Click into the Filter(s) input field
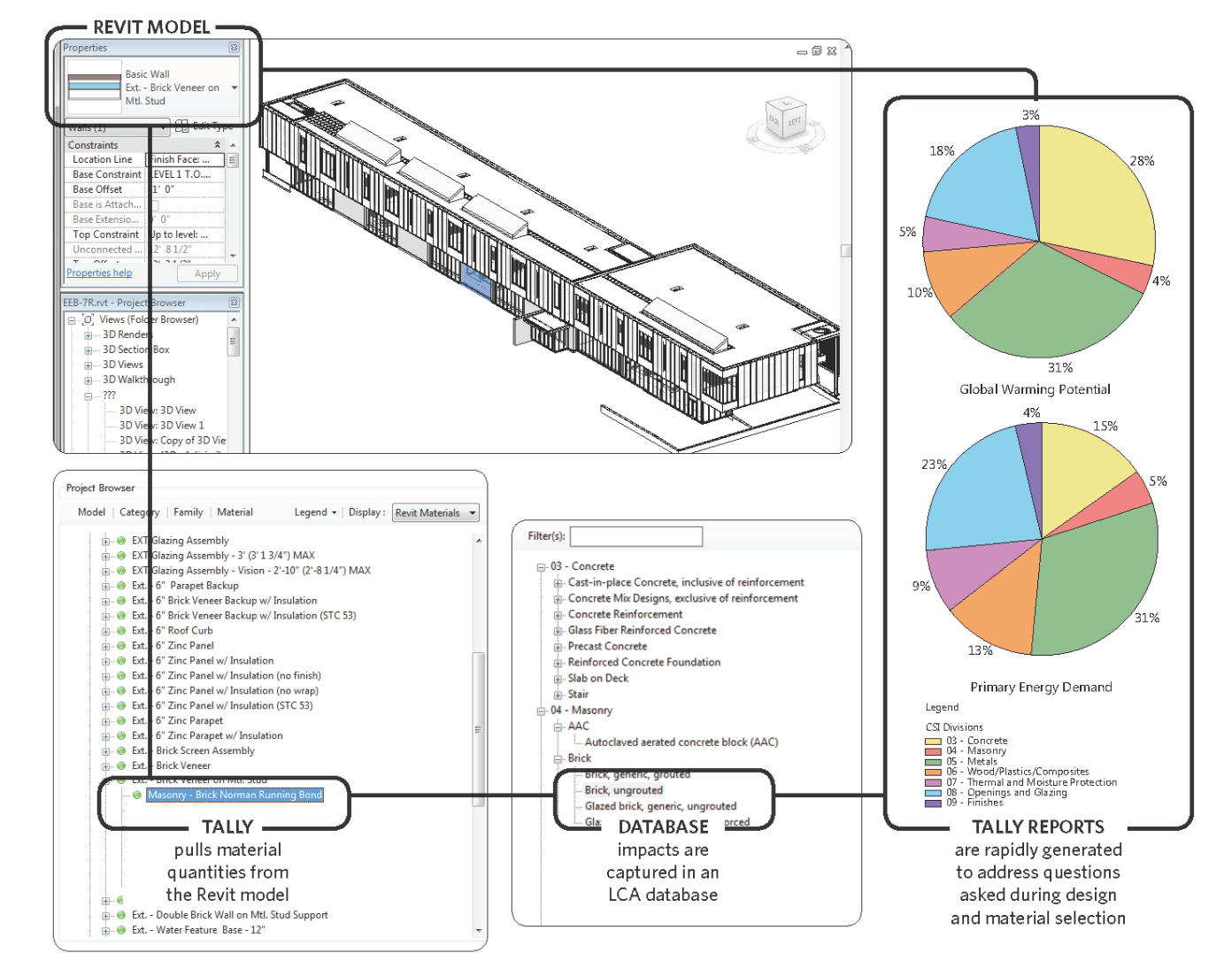The height and width of the screenshot is (953, 1232). tap(636, 536)
